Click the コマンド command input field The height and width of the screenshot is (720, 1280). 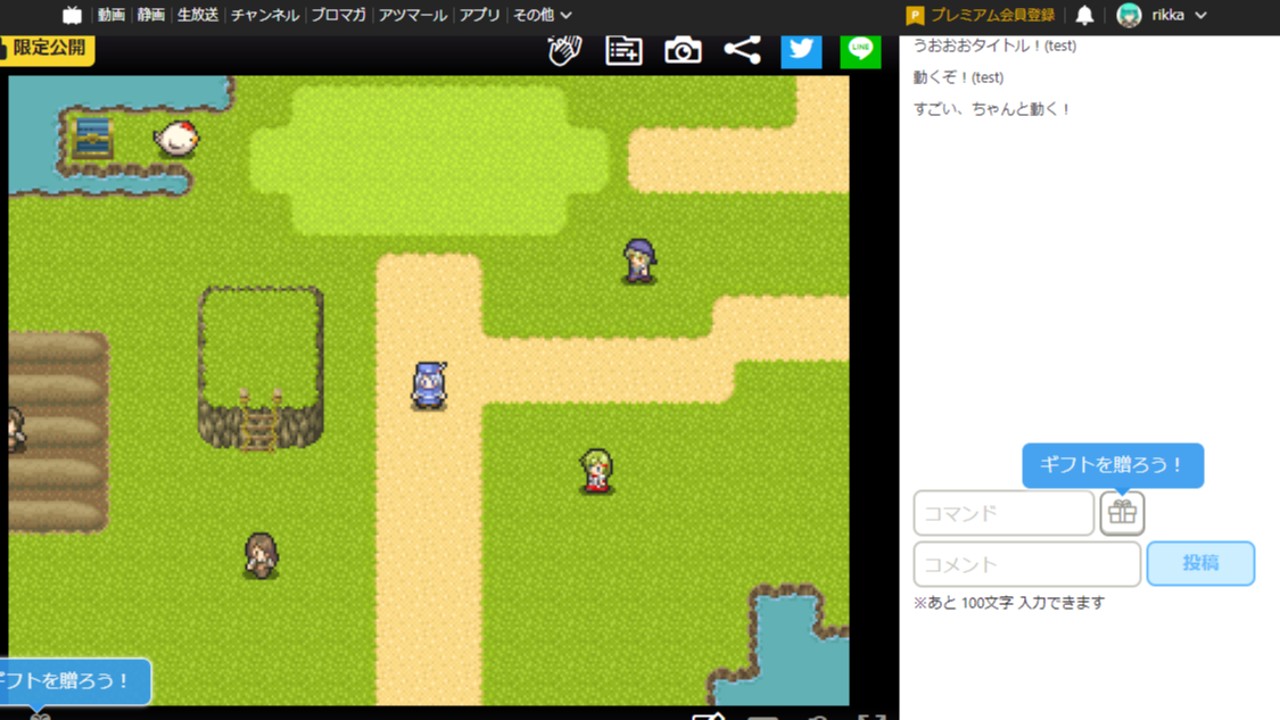(1003, 513)
